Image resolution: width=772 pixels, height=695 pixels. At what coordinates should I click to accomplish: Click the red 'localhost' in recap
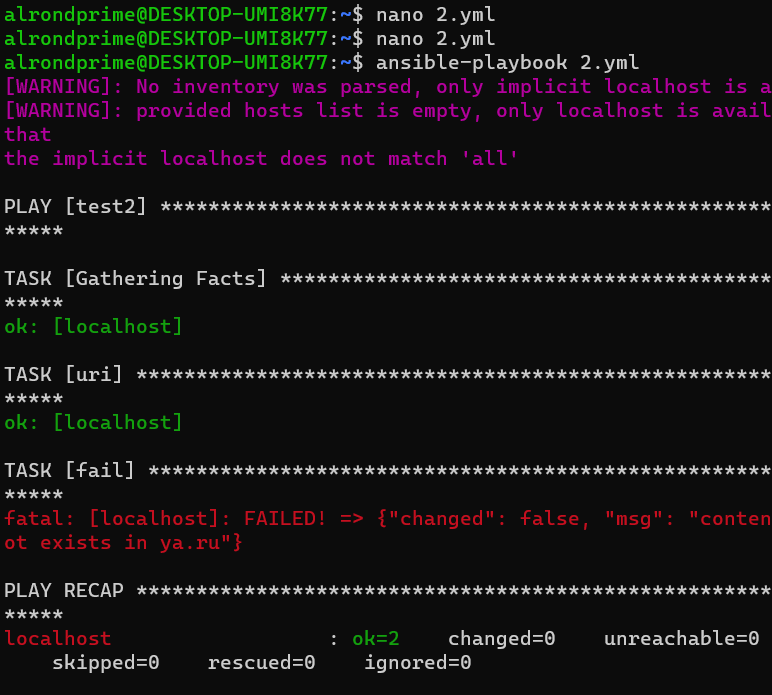click(x=58, y=639)
